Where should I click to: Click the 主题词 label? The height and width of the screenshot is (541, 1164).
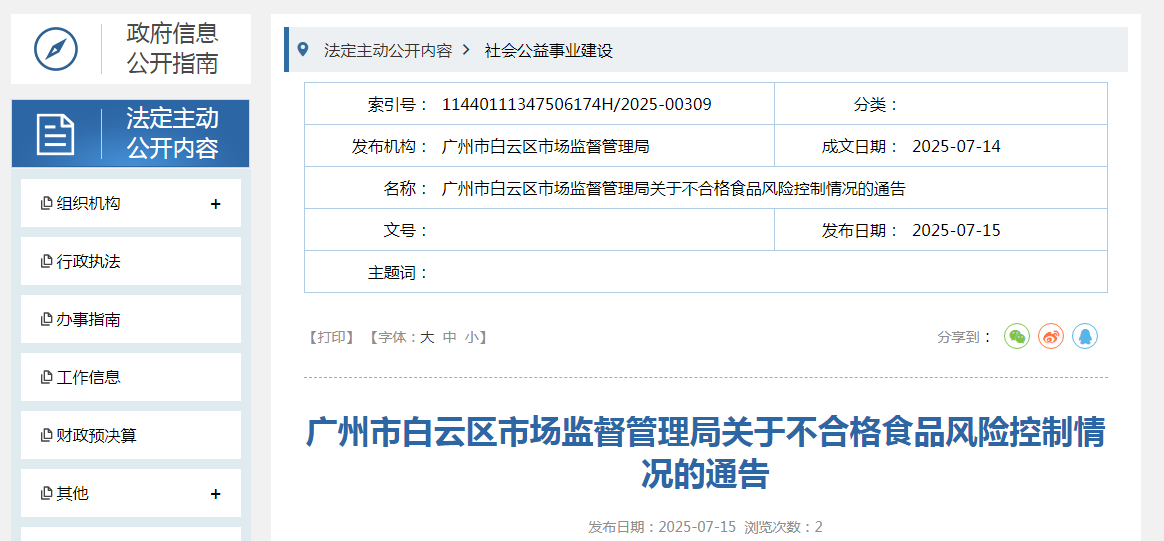(399, 272)
